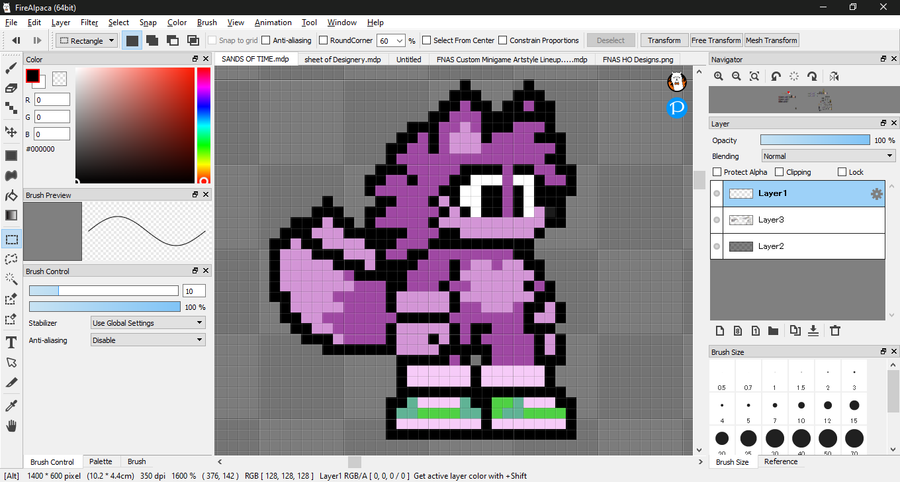
Task: Click the Mesh Transform button
Action: coord(771,41)
